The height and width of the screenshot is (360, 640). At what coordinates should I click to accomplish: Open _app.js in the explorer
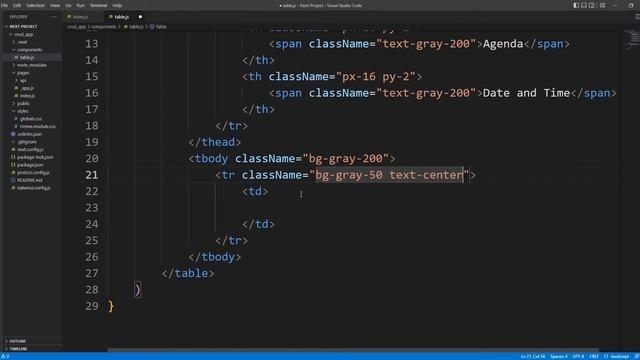(x=27, y=88)
